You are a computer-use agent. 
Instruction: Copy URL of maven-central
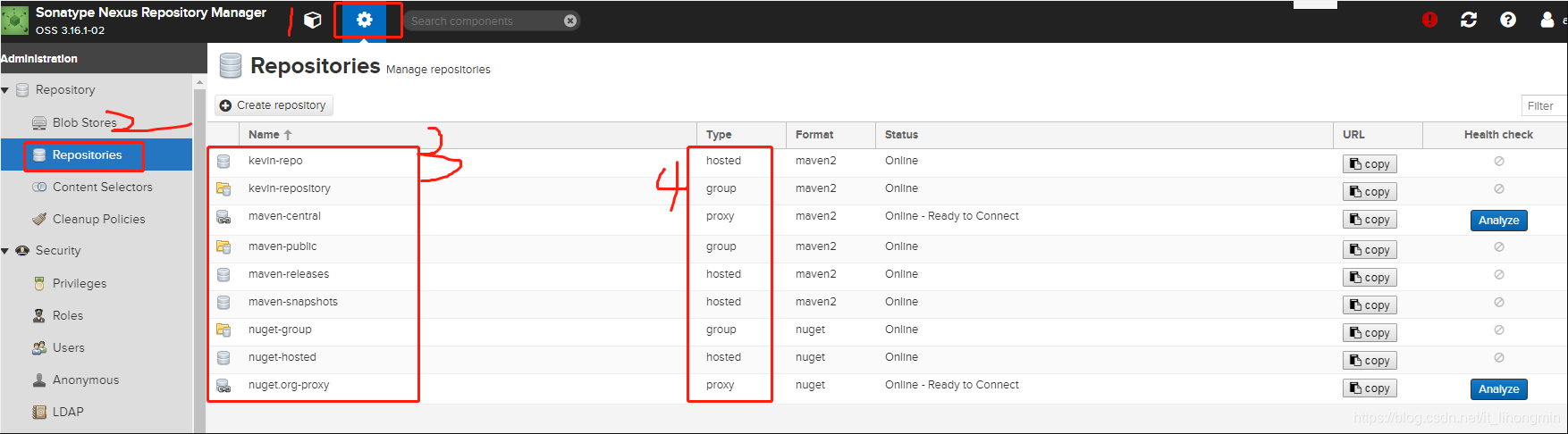pyautogui.click(x=1370, y=220)
